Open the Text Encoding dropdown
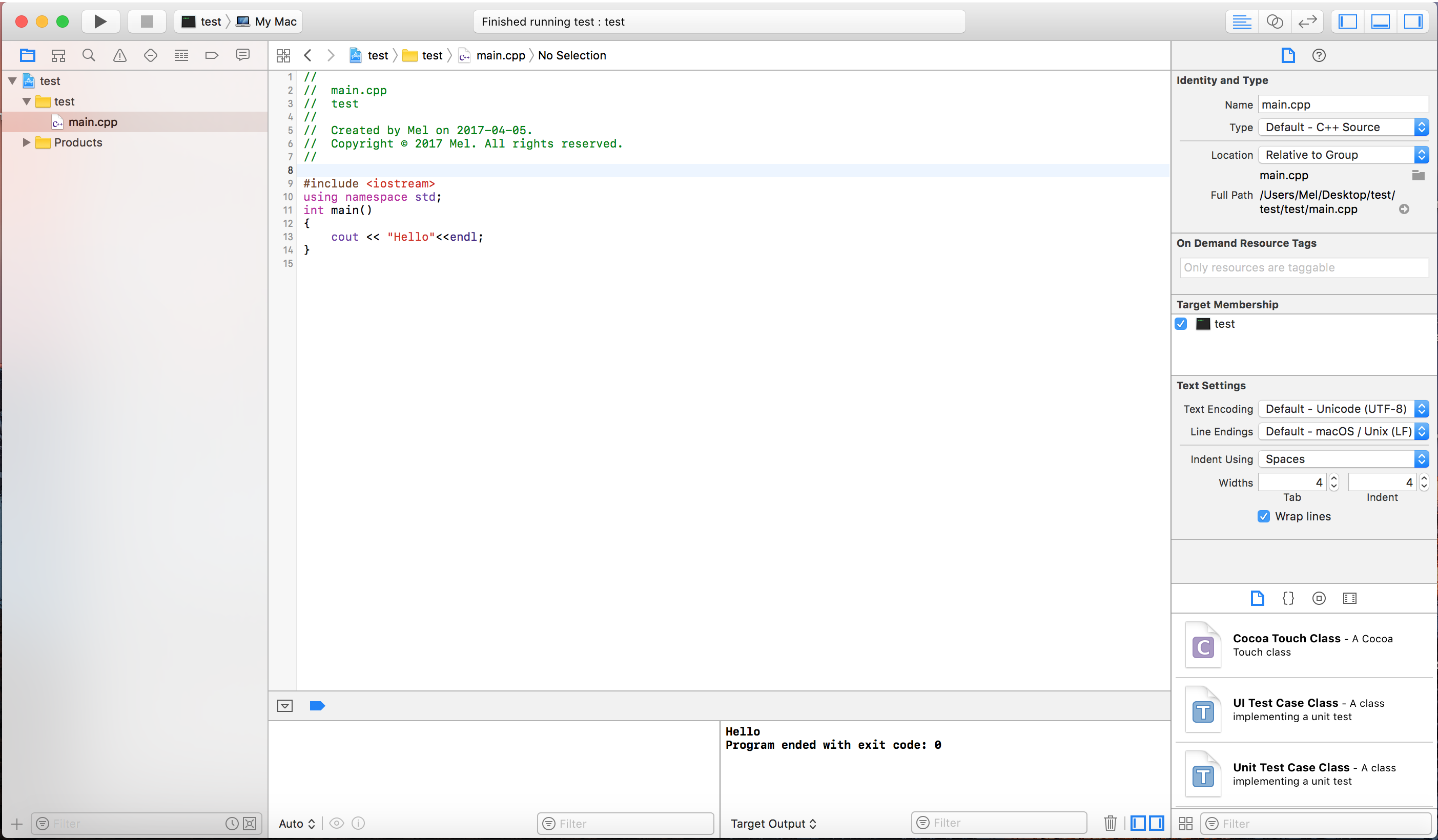Viewport: 1438px width, 840px height. (1343, 409)
